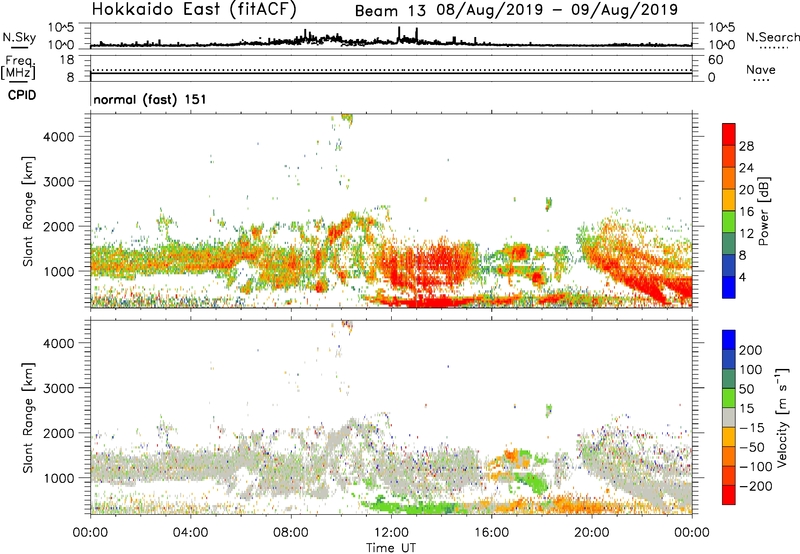Click the 'Velocity [m s-1]' colorbar label

coord(782,417)
